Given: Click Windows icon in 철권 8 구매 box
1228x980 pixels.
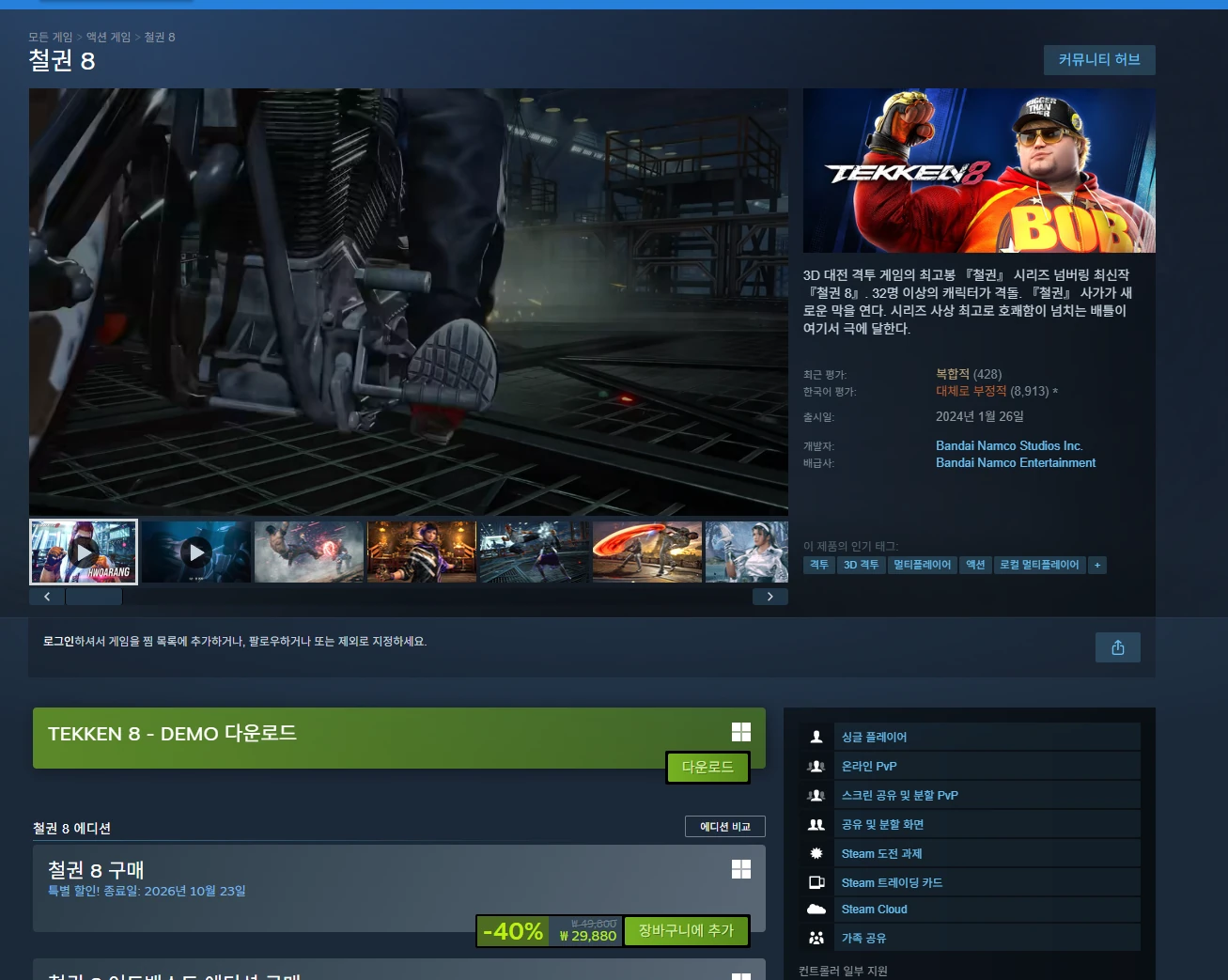Looking at the screenshot, I should coord(741,869).
